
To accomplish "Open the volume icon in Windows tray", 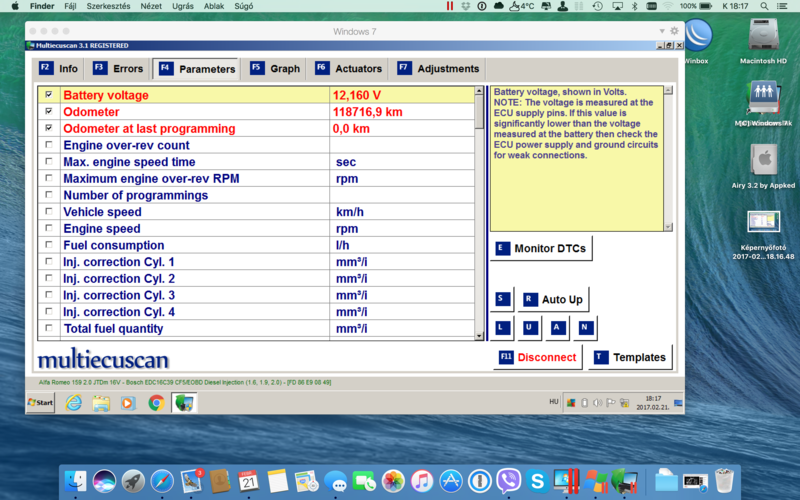I will pyautogui.click(x=597, y=403).
